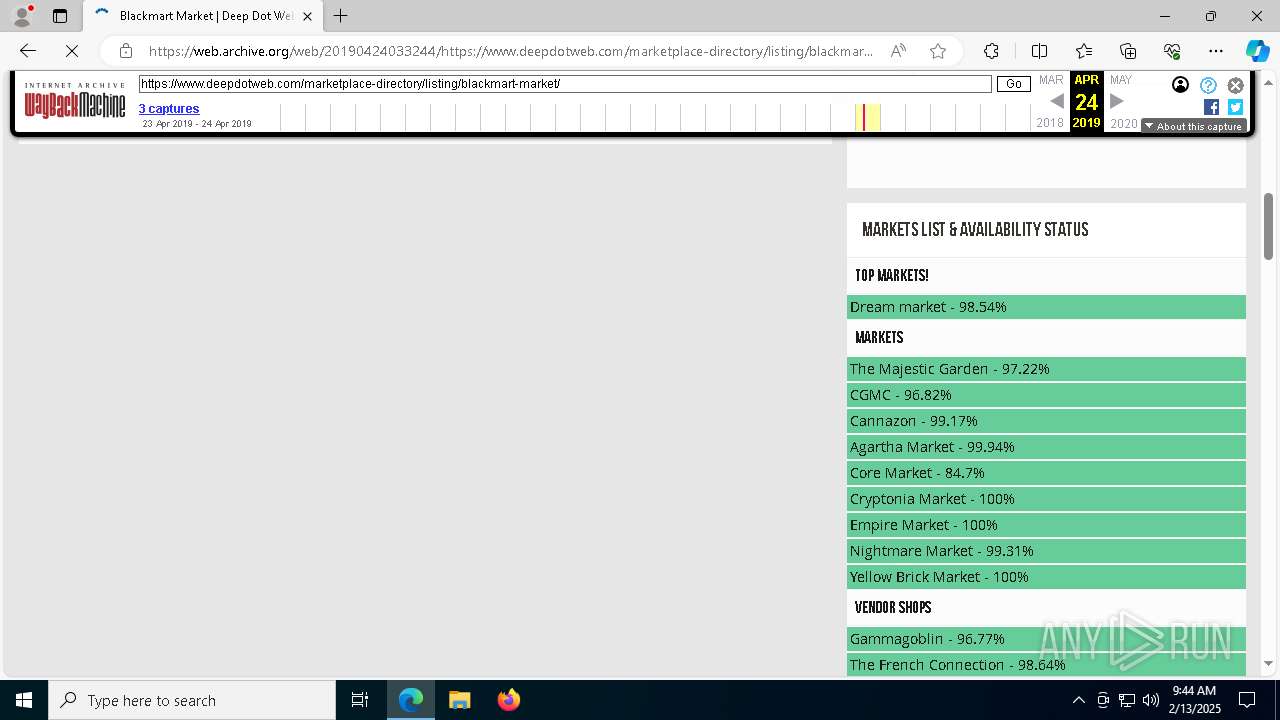Share the capture on Twitter
The width and height of the screenshot is (1280, 720).
(1235, 107)
